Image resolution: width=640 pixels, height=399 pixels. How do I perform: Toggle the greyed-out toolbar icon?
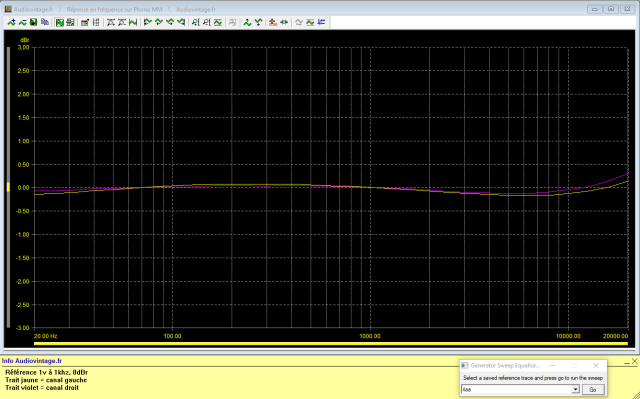pos(232,22)
